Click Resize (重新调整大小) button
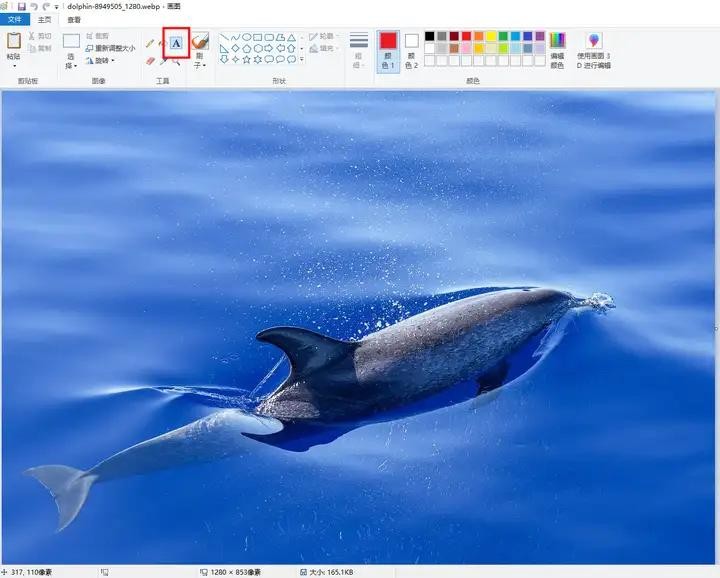Viewport: 720px width, 578px height. click(110, 48)
